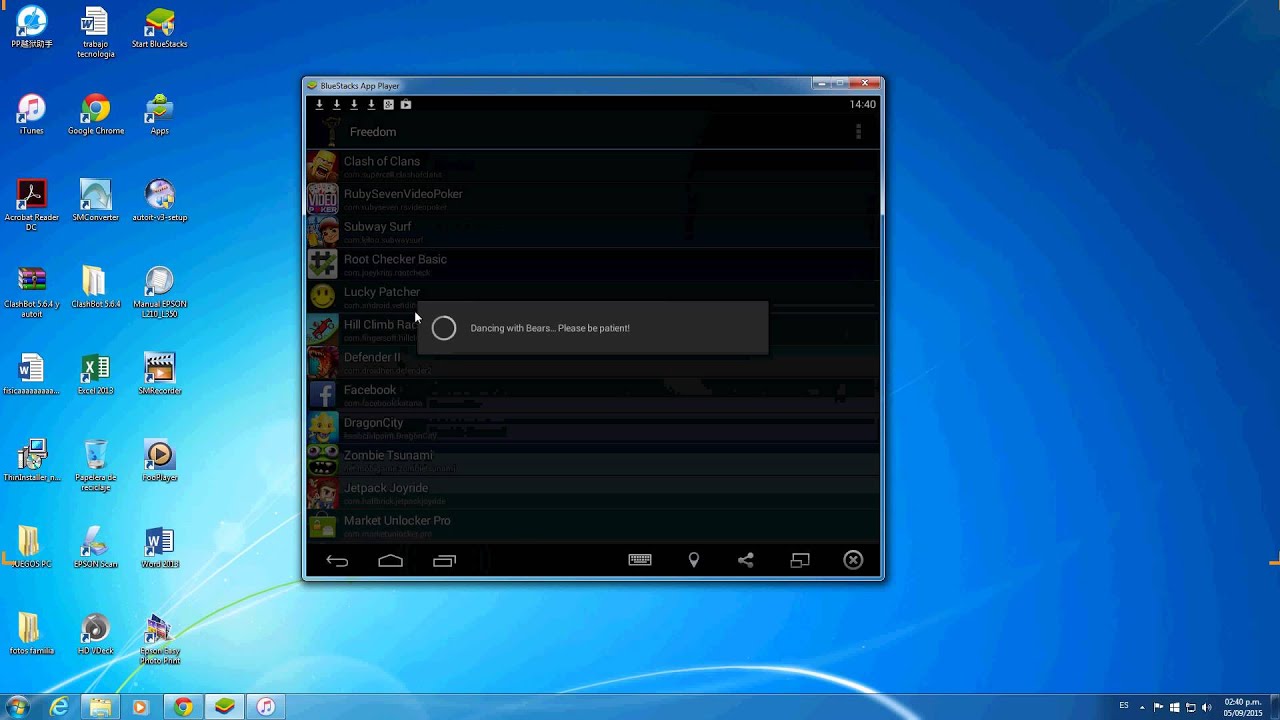Select Root Checker Basic in the list
The image size is (1280, 720).
593,264
